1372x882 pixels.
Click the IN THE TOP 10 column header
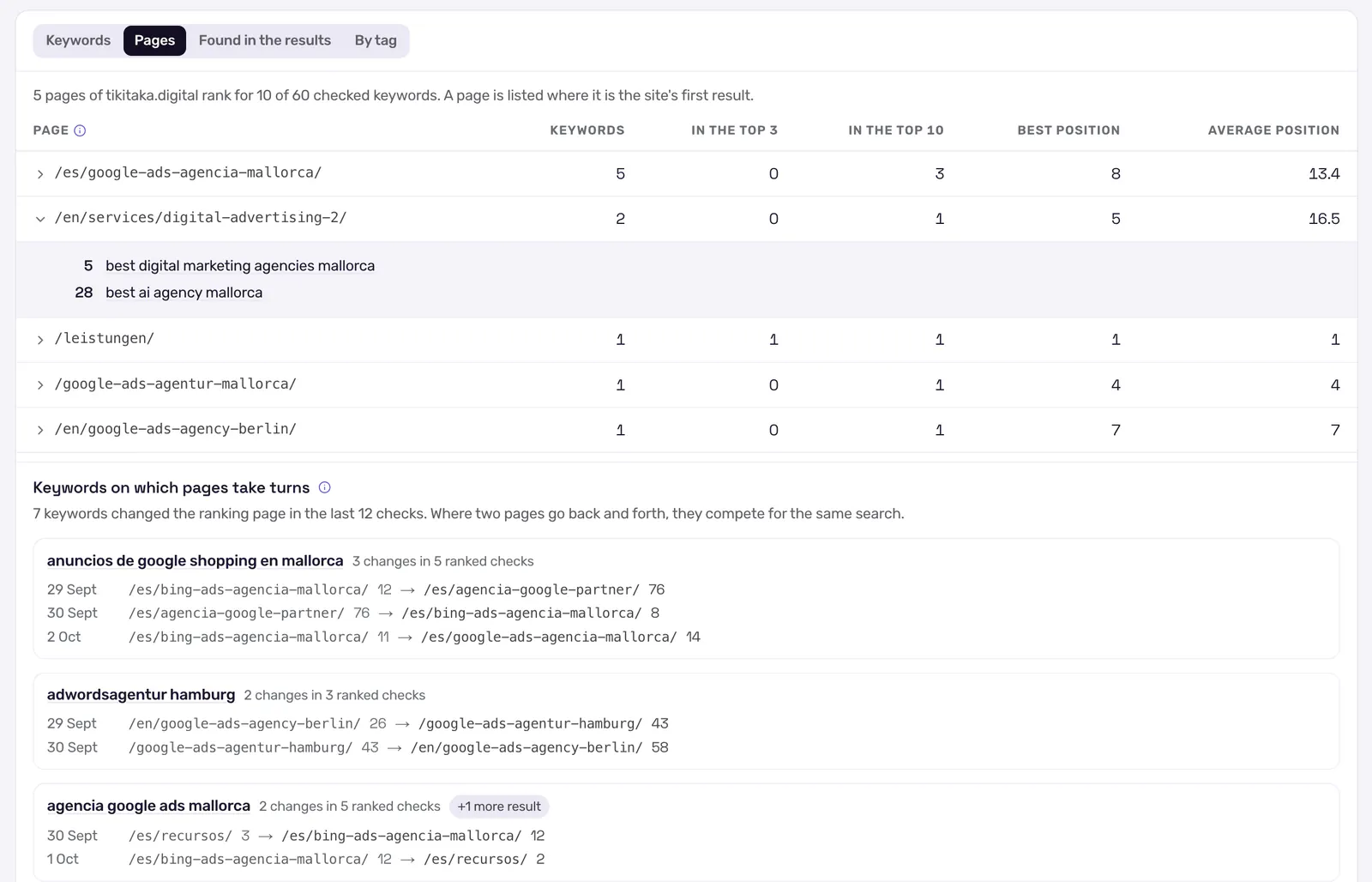click(x=896, y=130)
